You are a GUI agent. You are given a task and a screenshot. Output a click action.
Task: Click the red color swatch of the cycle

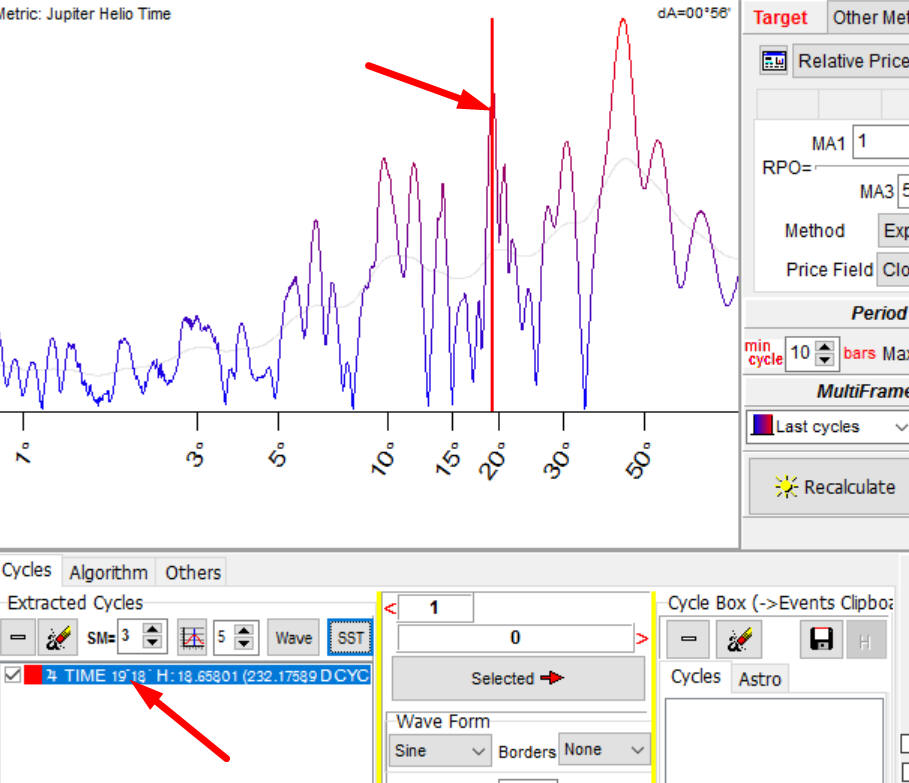click(32, 676)
